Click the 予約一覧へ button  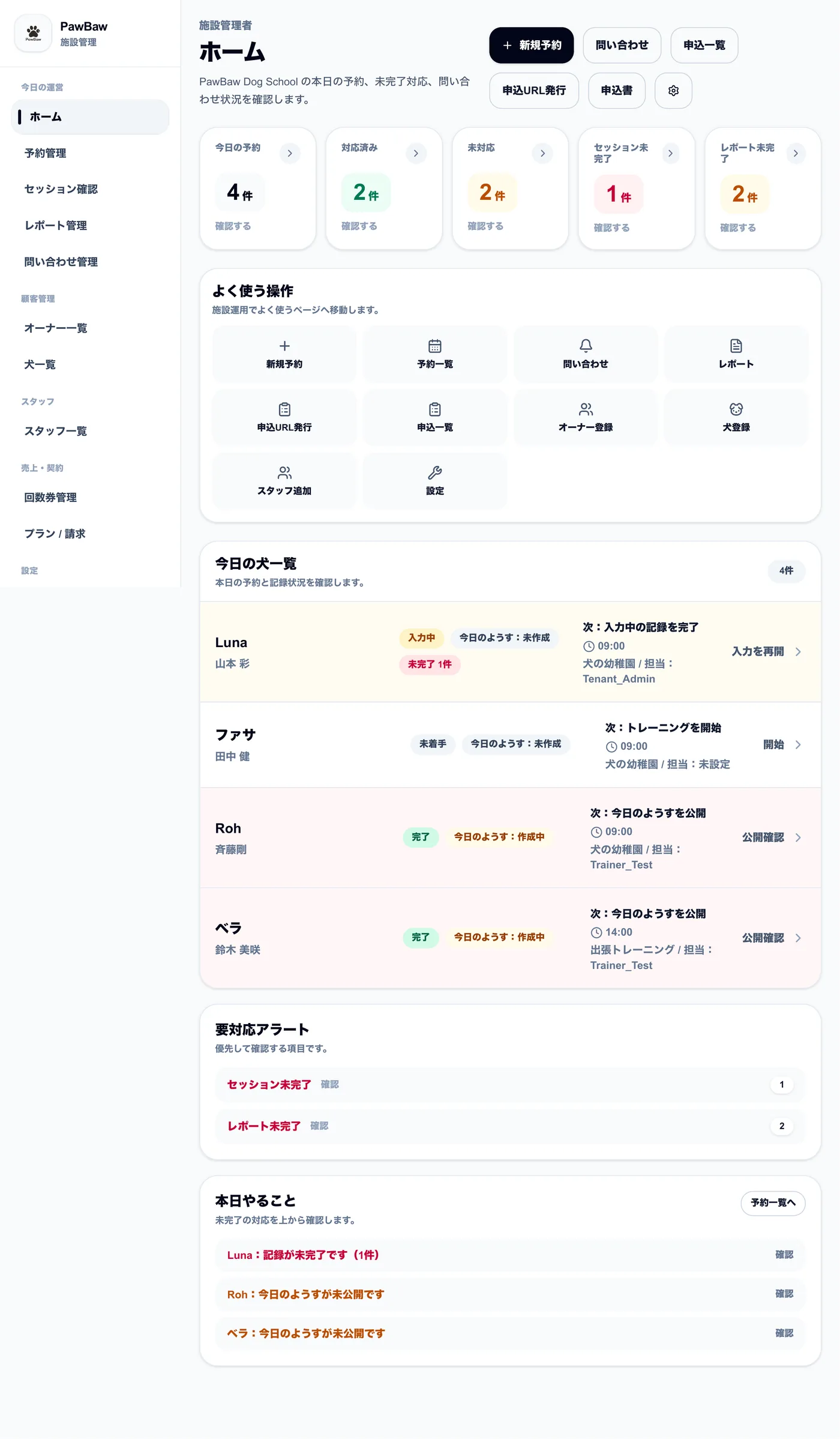coord(773,1203)
